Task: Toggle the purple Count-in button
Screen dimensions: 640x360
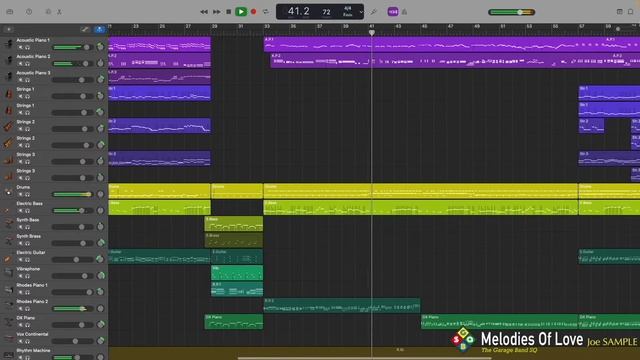Action: [393, 12]
